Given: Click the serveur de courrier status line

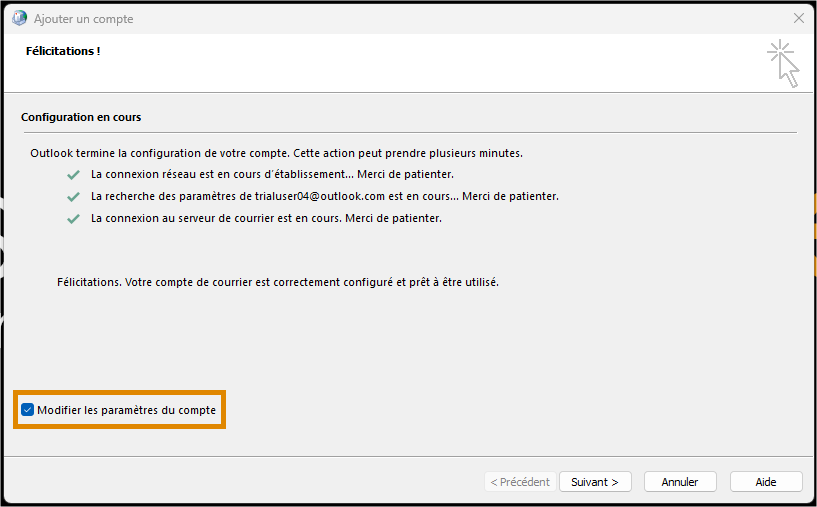Looking at the screenshot, I should point(266,218).
